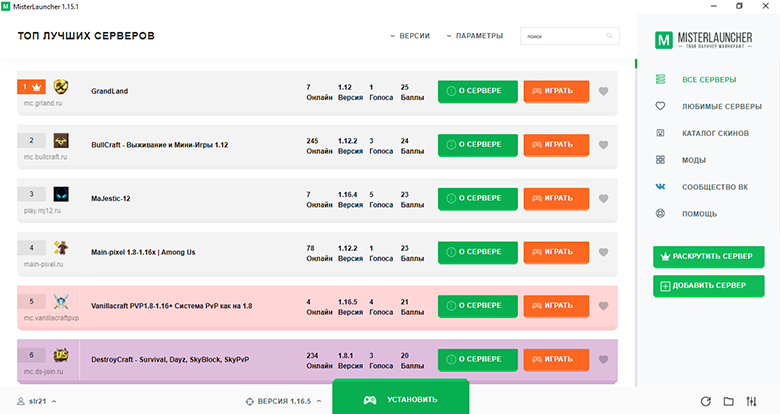Click the rank 1 crown badge
Screen dimensions: 780x414
31,87
